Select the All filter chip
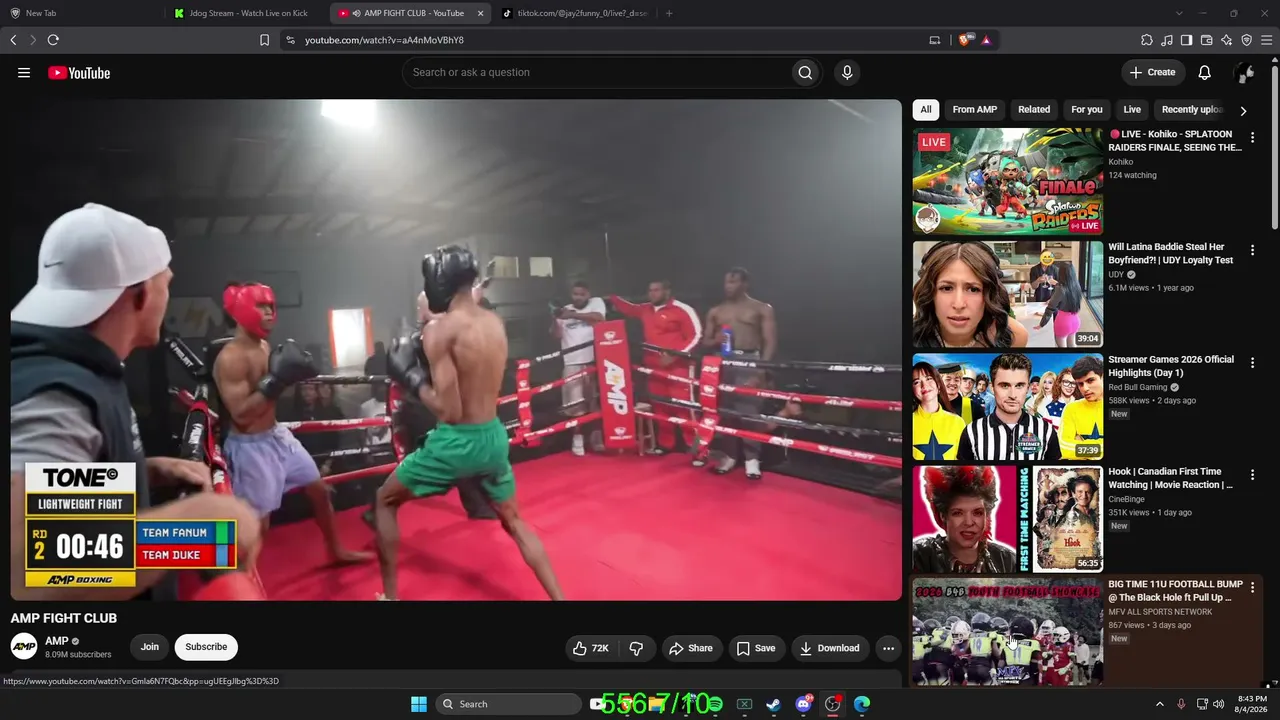The image size is (1280, 720). pyautogui.click(x=926, y=110)
